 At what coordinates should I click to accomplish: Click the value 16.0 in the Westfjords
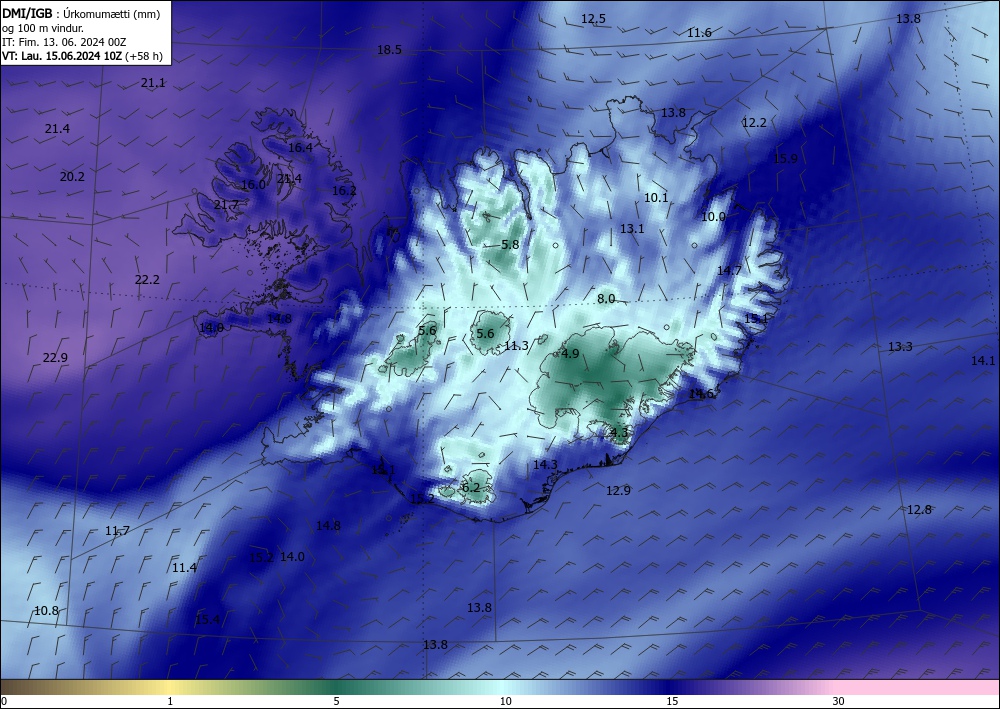(253, 185)
